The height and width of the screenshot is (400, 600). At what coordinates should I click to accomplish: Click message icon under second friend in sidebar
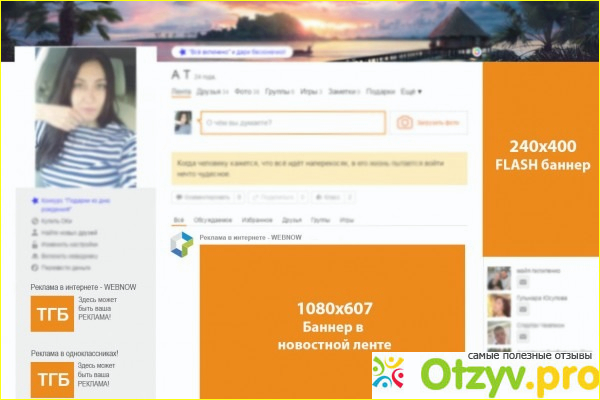tap(522, 310)
